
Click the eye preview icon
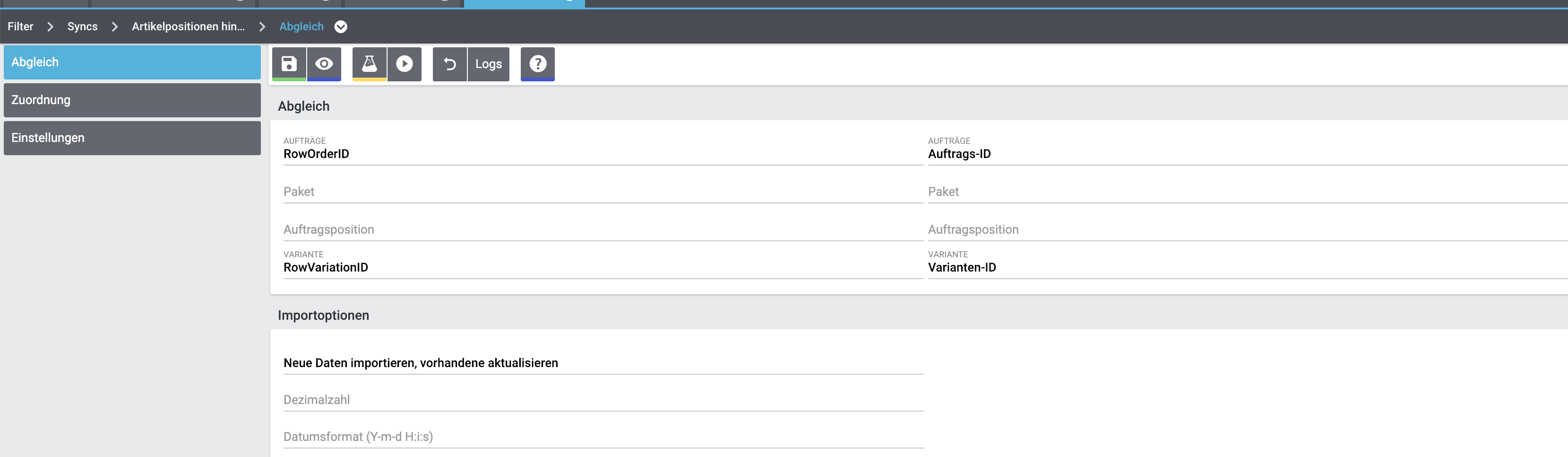(324, 64)
